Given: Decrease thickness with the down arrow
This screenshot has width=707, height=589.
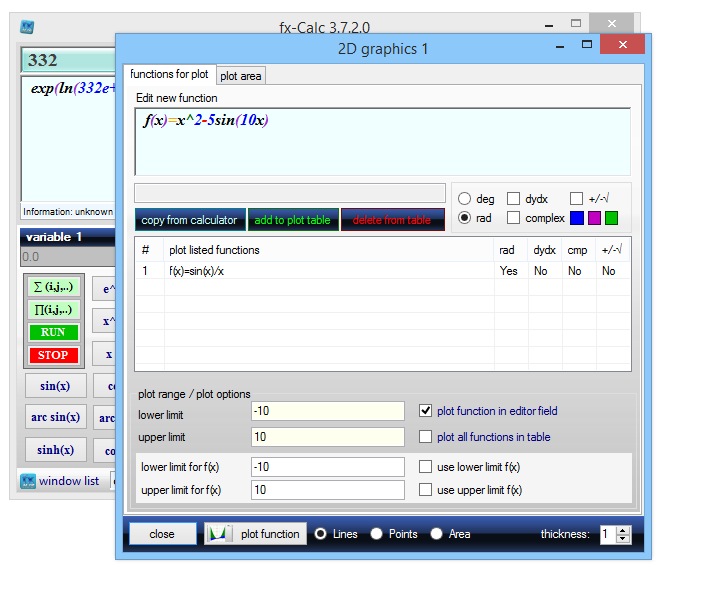Looking at the screenshot, I should pos(623,538).
